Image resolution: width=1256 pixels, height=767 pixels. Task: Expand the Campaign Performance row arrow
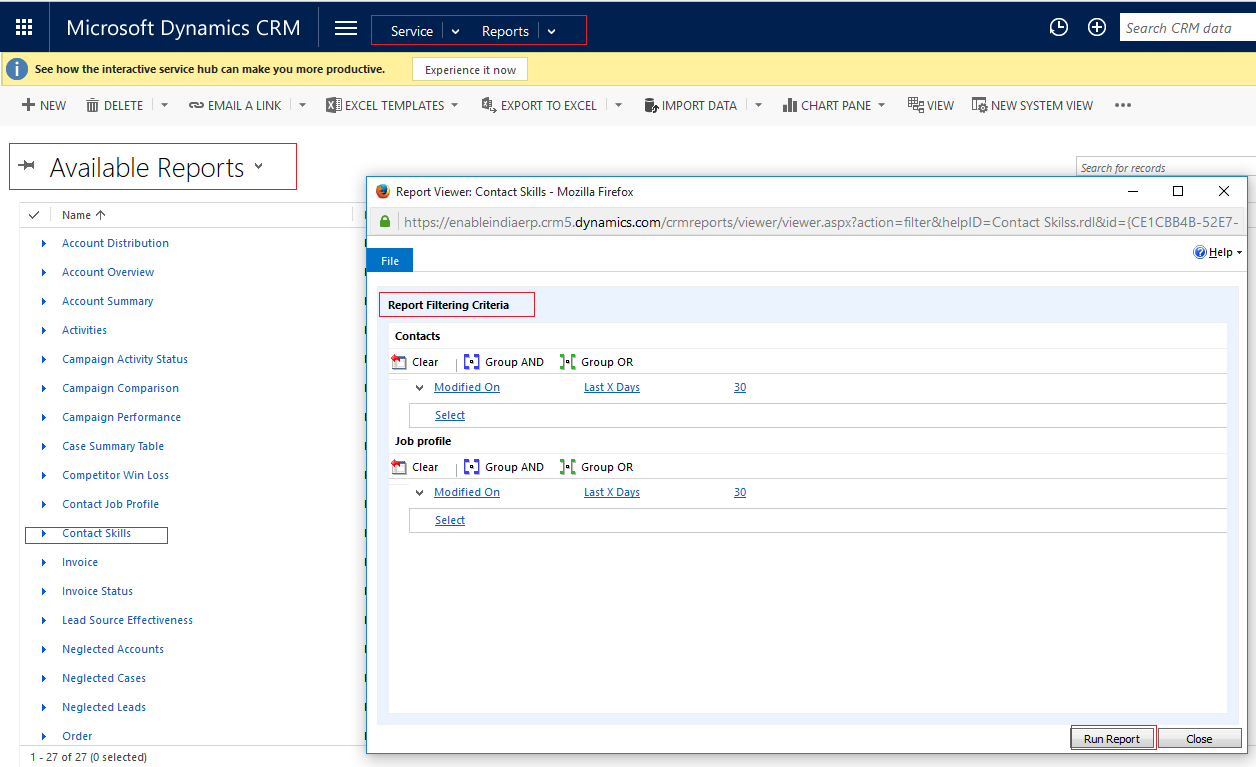pyautogui.click(x=44, y=417)
